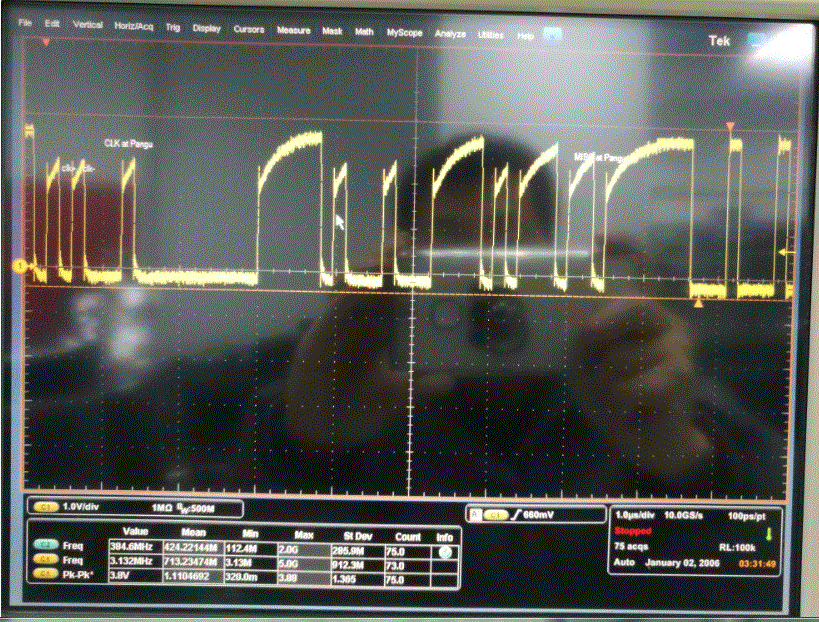The height and width of the screenshot is (622, 819).
Task: Click the cyan channel badge of first Freq row
Action: coord(46,545)
